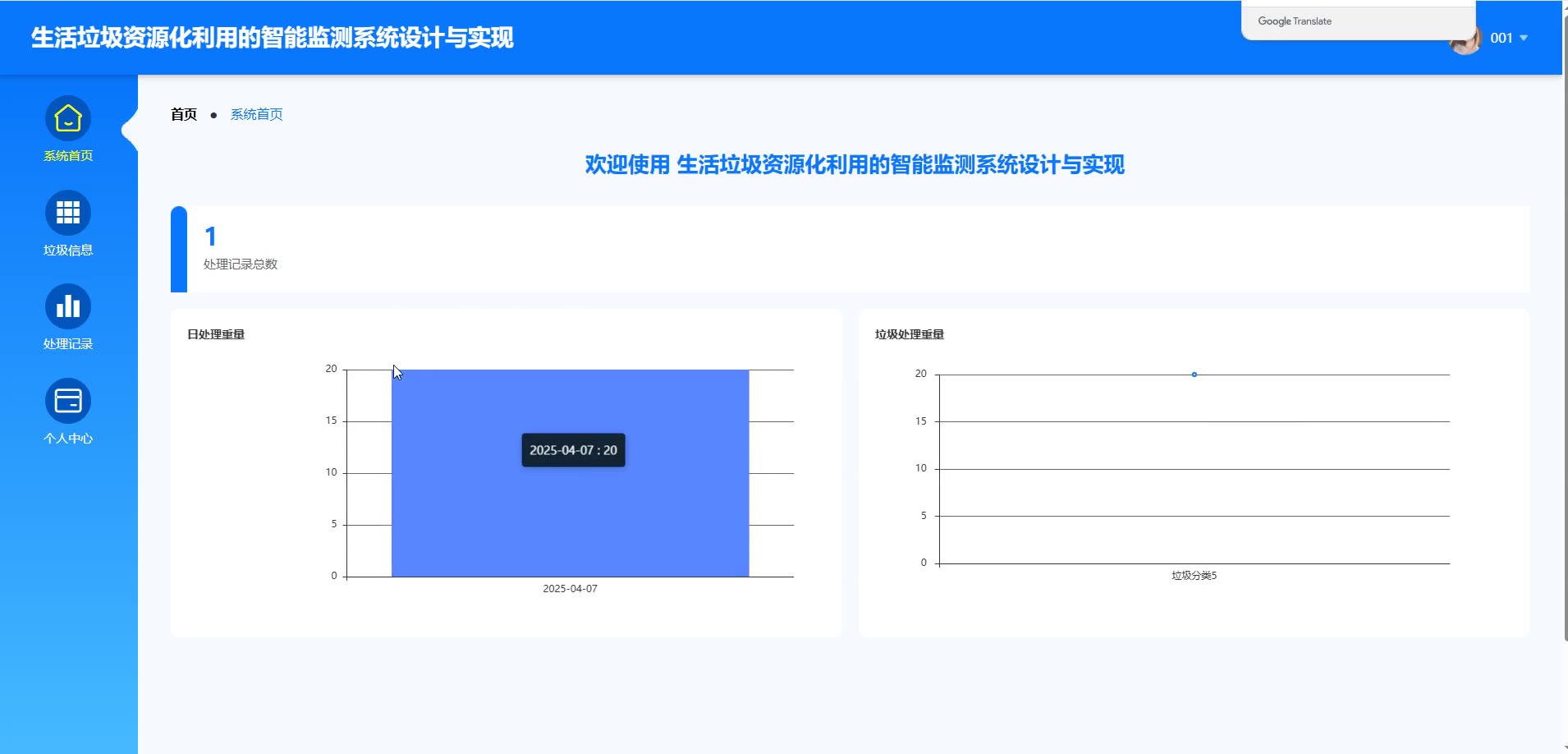Expand the 001 user dropdown arrow
The image size is (1568, 754).
pos(1524,38)
